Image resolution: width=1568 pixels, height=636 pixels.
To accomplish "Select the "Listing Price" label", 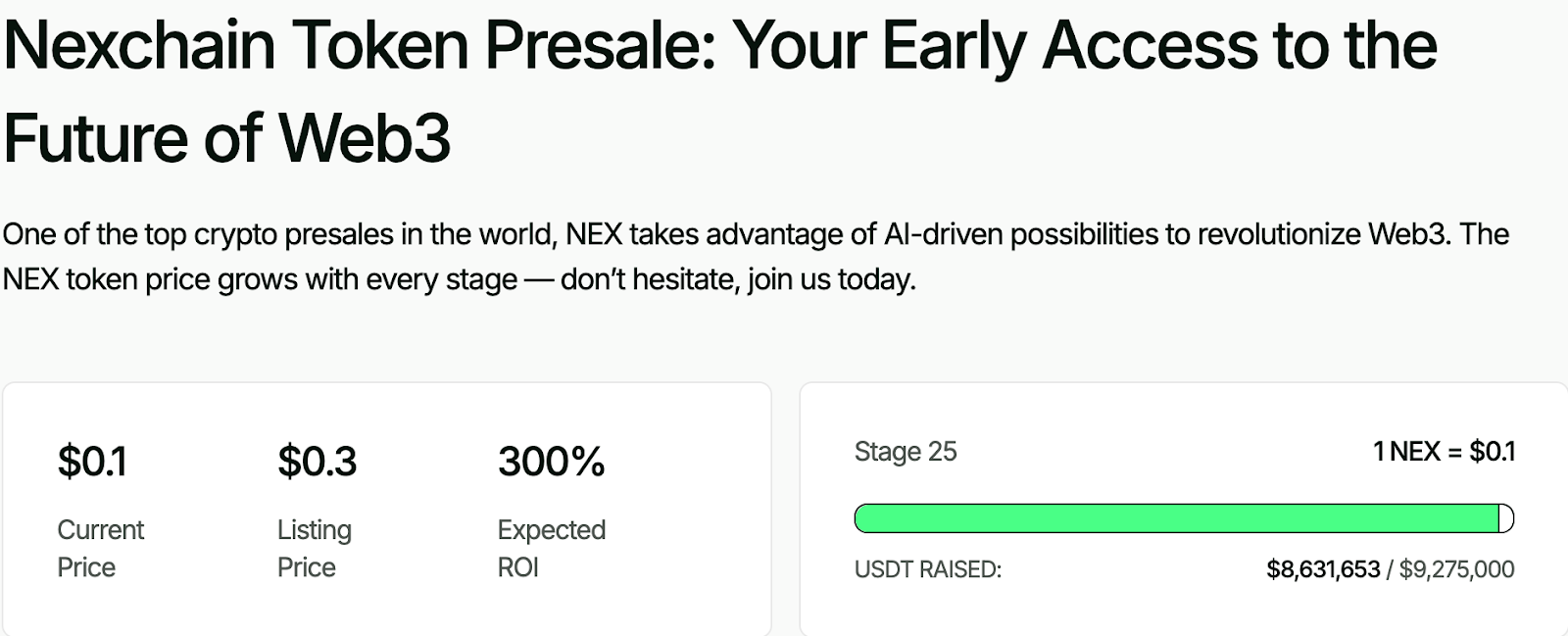I will 314,548.
